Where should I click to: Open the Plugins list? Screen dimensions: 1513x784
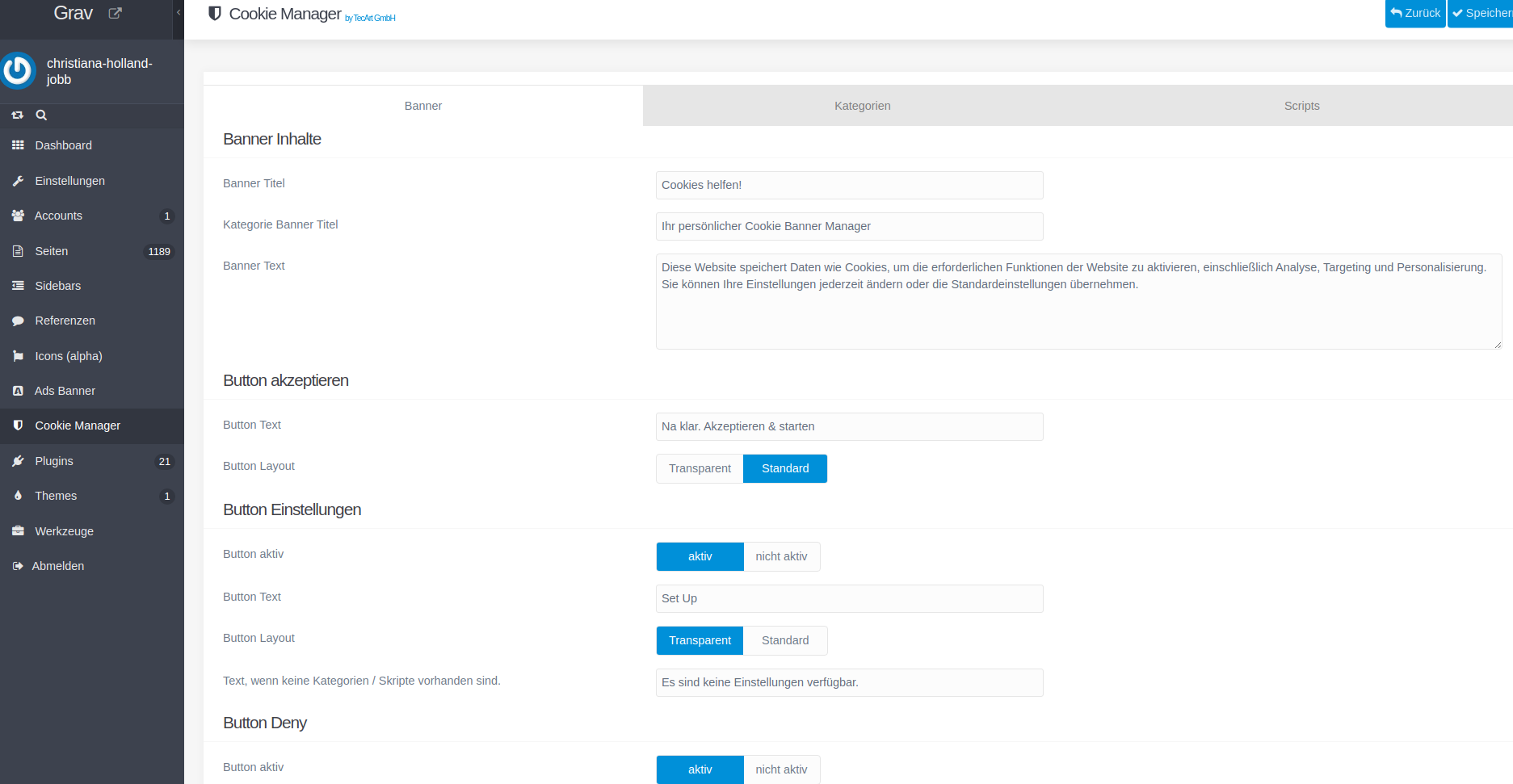coord(92,461)
